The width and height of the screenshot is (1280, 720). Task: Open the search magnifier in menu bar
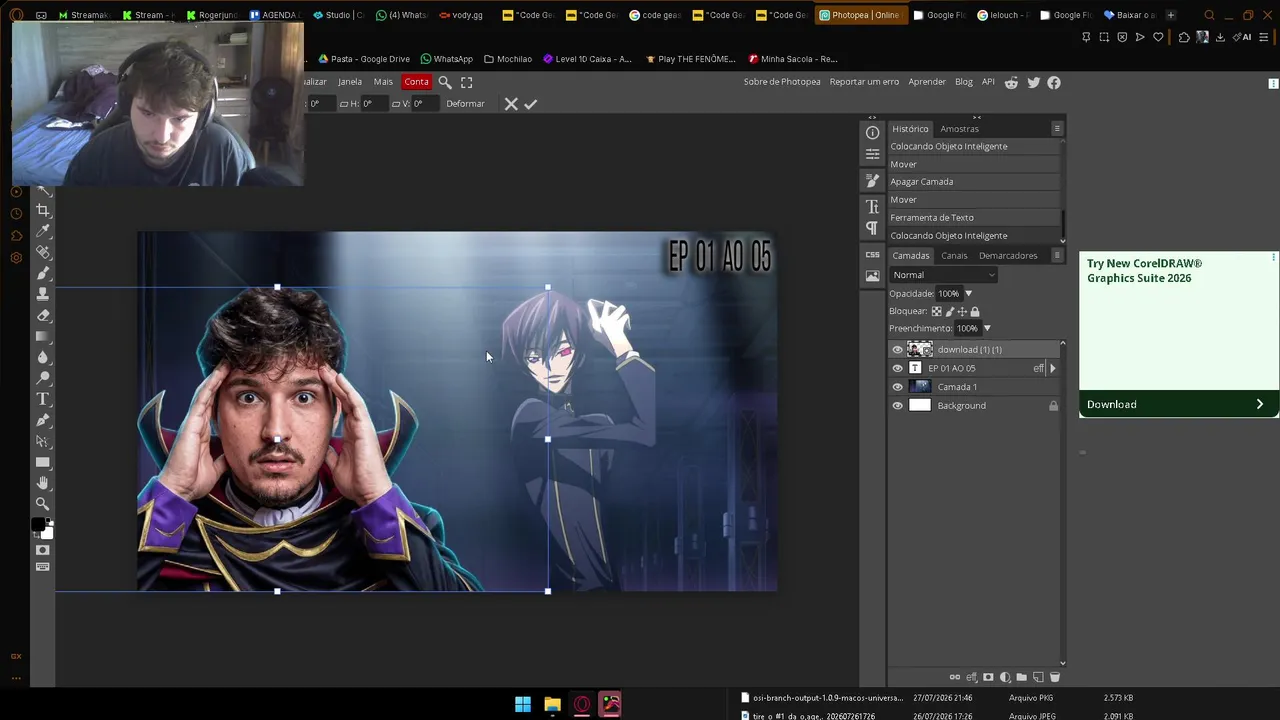[x=445, y=82]
